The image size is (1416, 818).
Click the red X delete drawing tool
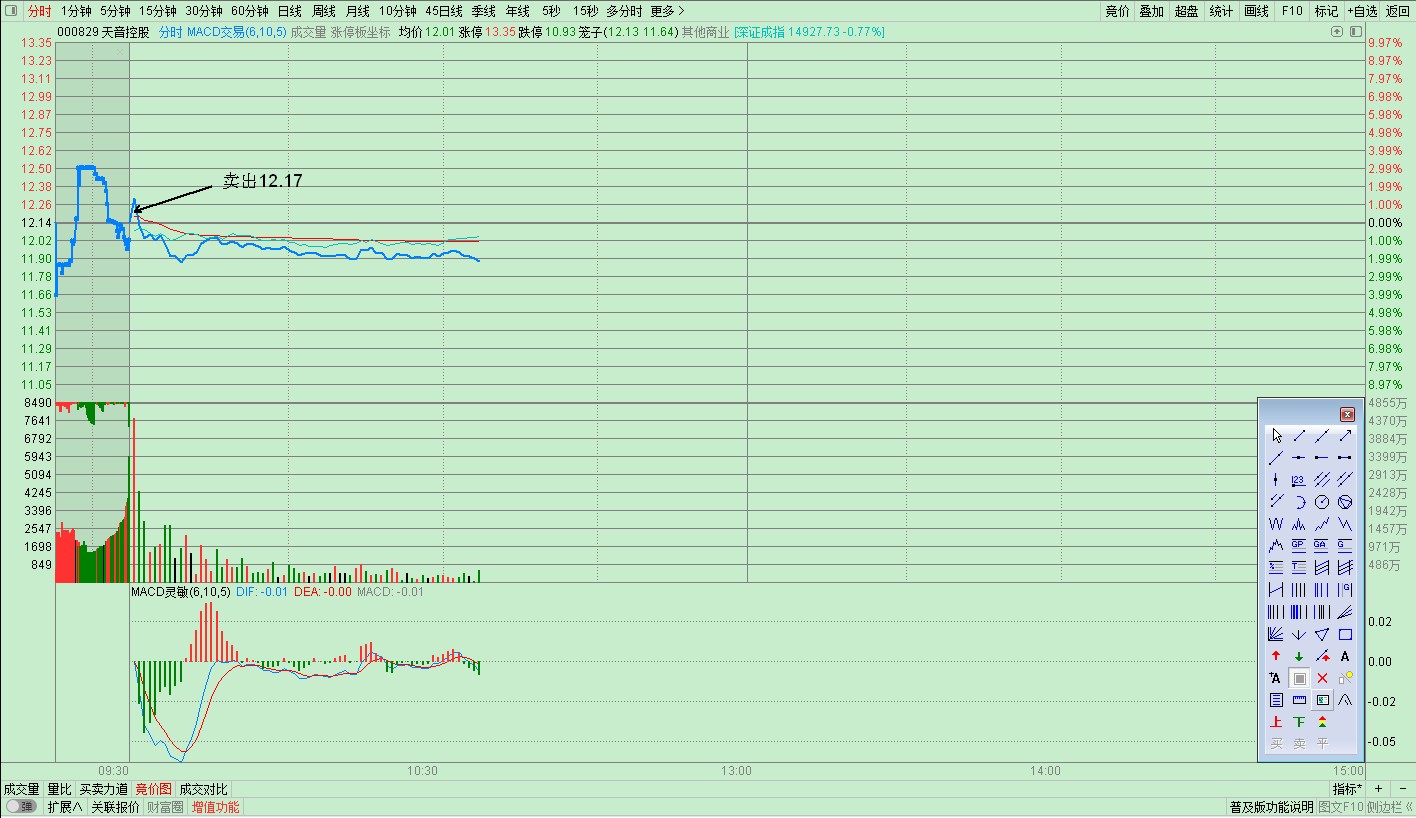1322,678
